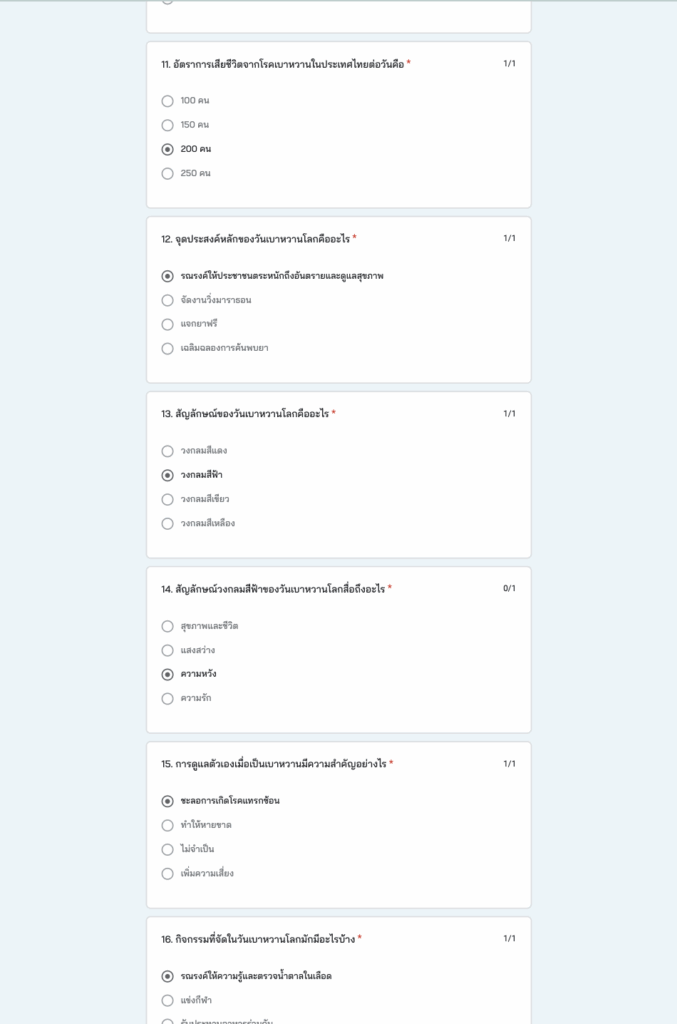Choose '150 คน' radio button
Screen dimensions: 677x1024
(167, 125)
